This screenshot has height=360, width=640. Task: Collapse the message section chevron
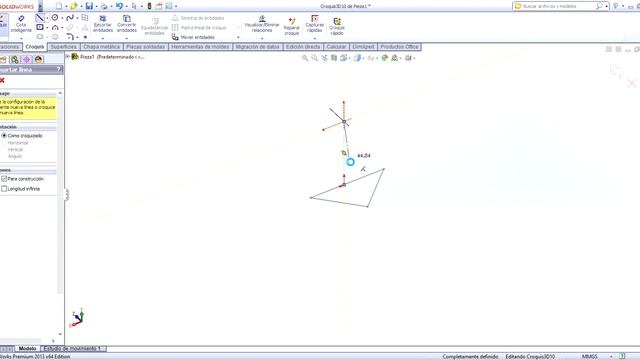pos(60,93)
